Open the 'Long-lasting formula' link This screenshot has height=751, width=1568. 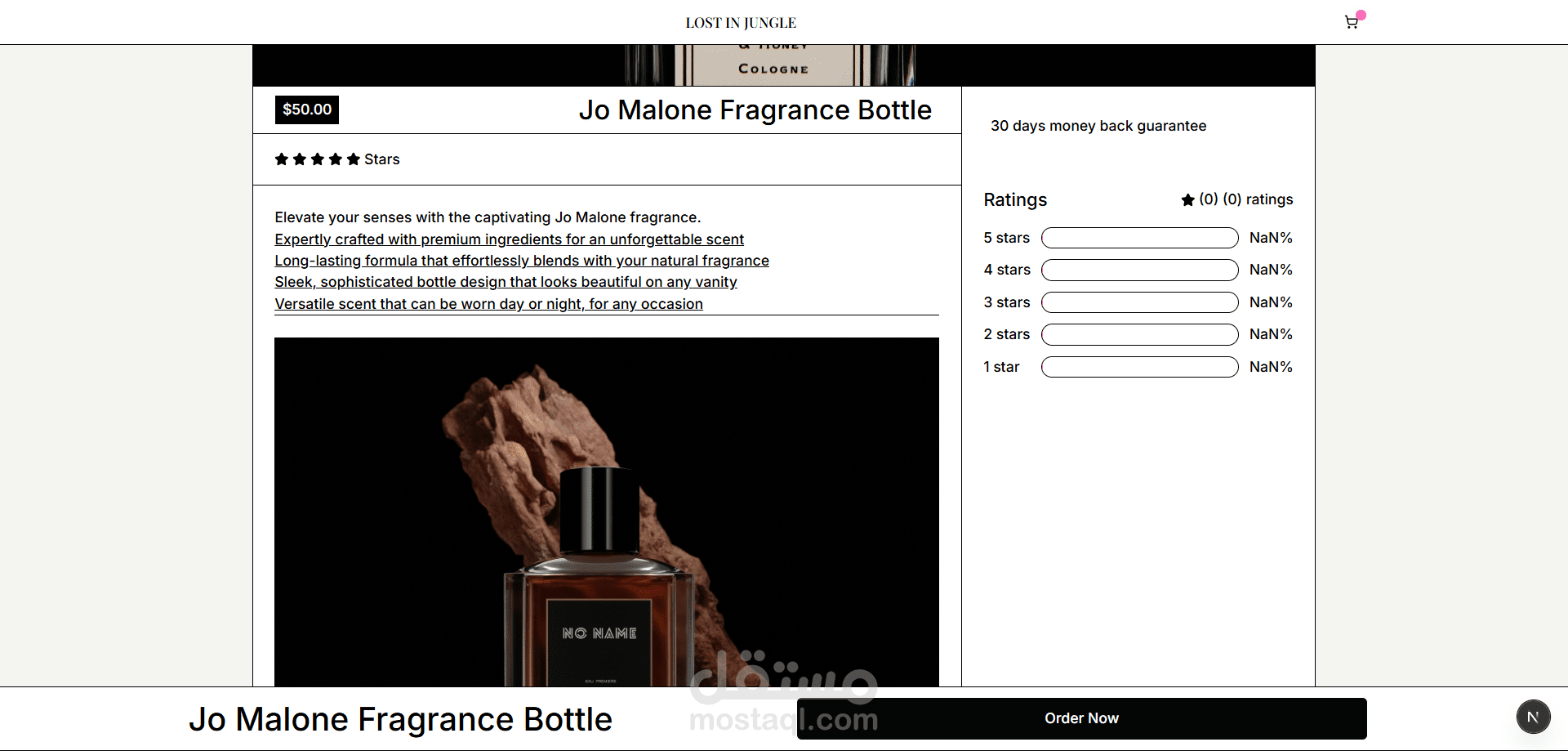point(522,261)
